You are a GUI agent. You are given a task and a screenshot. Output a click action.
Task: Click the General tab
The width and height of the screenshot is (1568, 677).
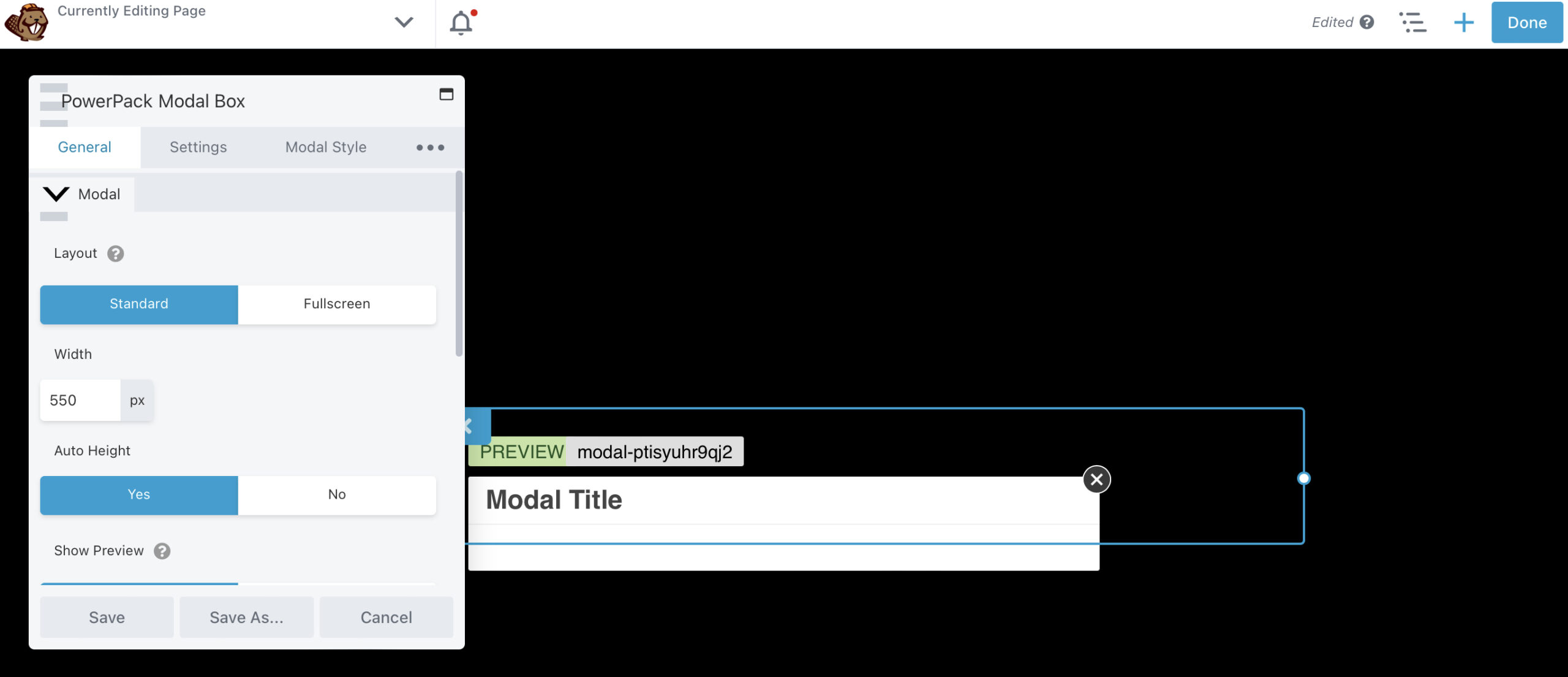point(84,146)
